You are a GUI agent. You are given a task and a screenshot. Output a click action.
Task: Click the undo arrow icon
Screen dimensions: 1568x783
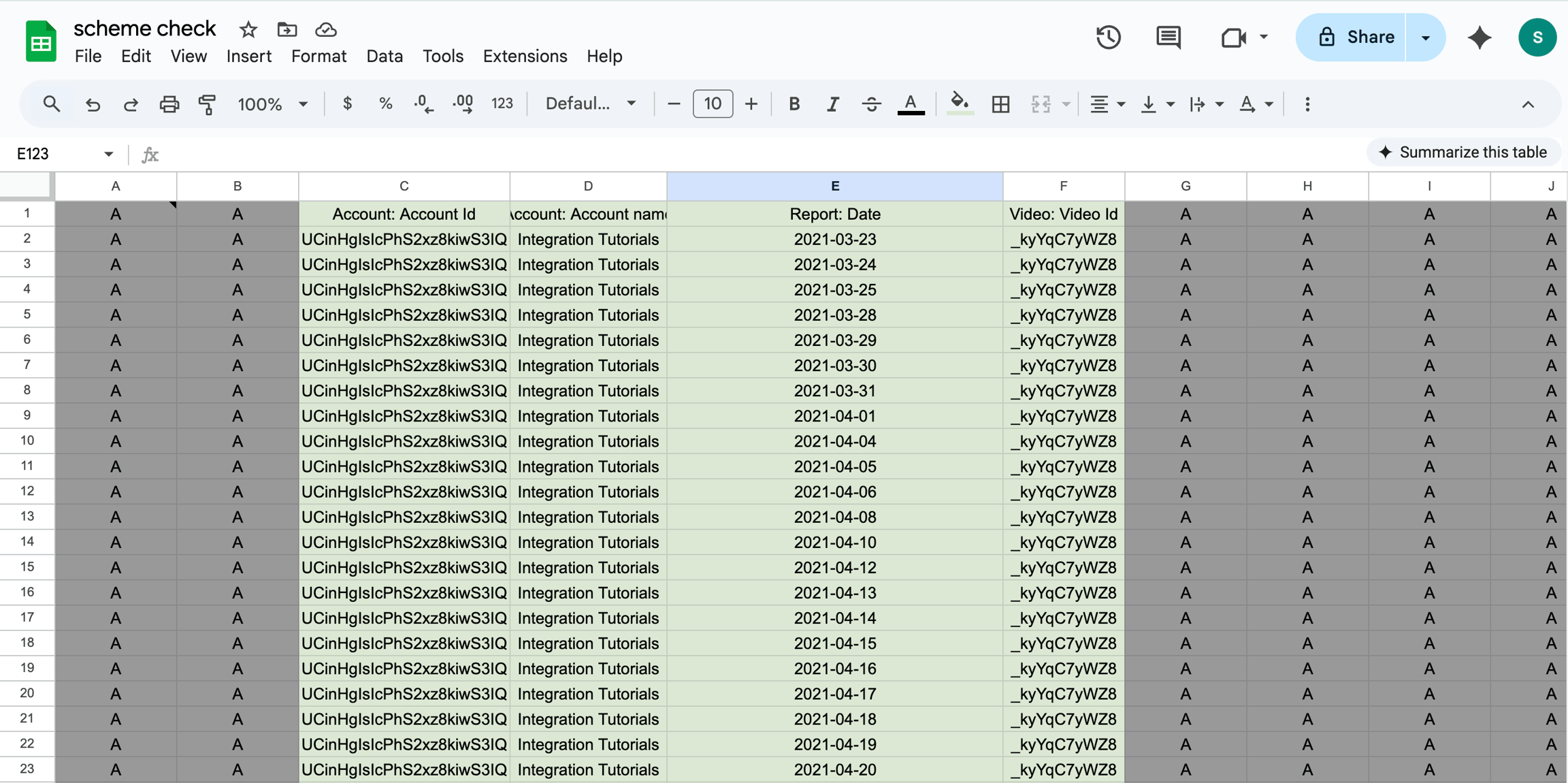click(93, 104)
